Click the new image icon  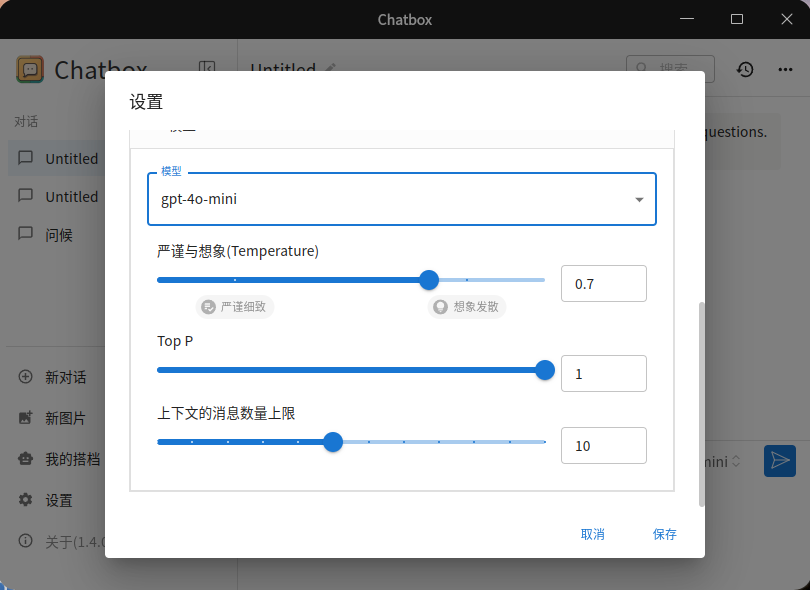coord(25,417)
